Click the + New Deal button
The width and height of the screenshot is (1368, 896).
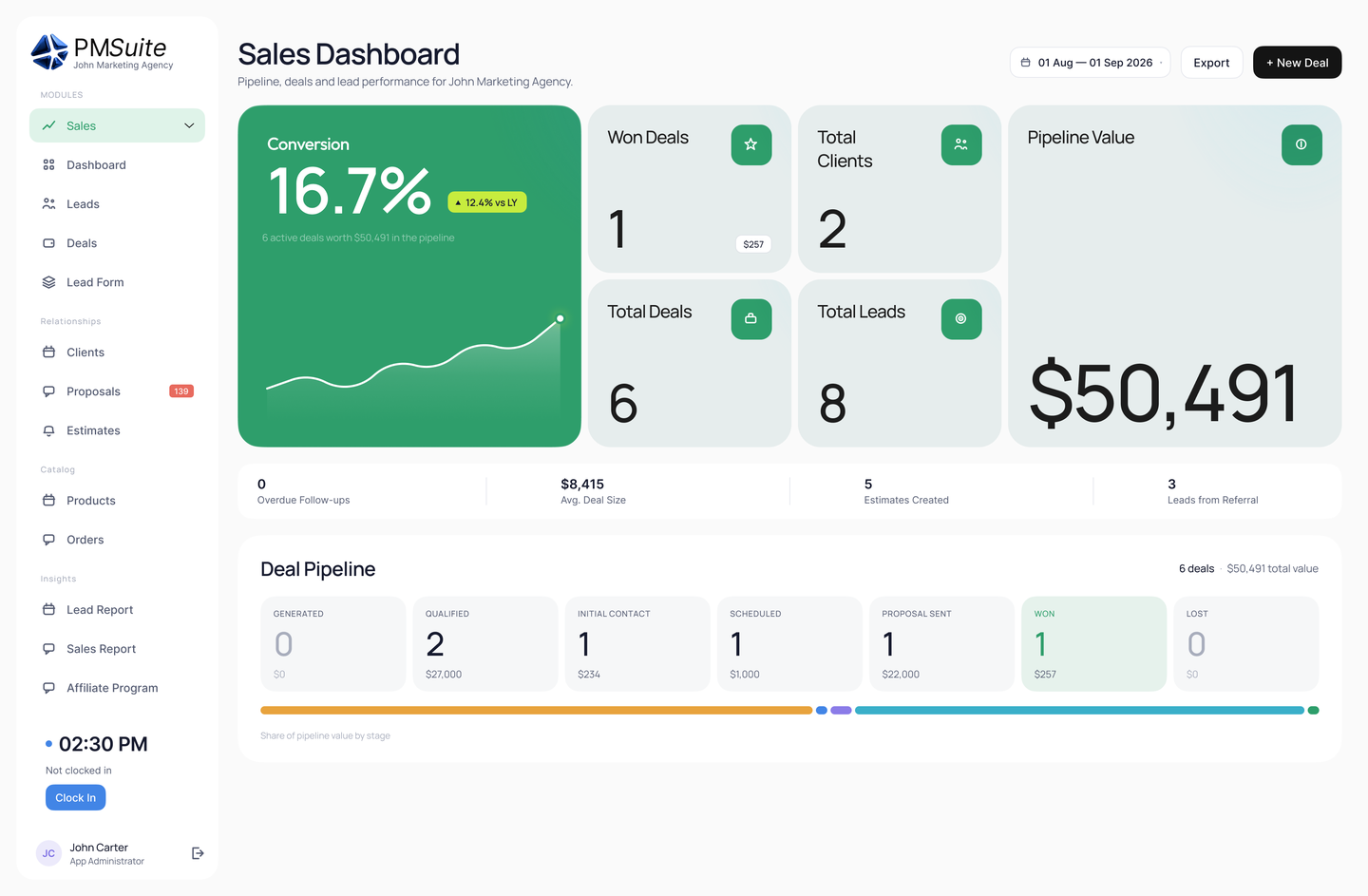pos(1297,63)
